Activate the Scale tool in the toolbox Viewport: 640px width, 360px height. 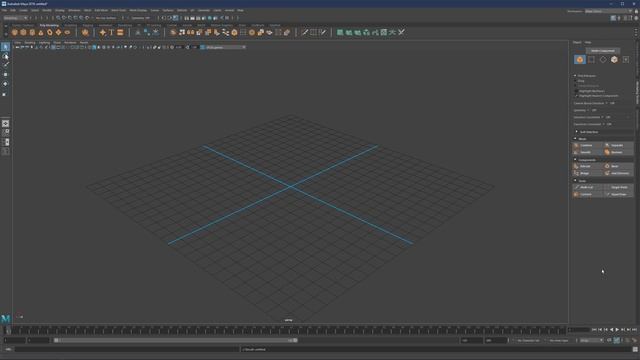5,93
